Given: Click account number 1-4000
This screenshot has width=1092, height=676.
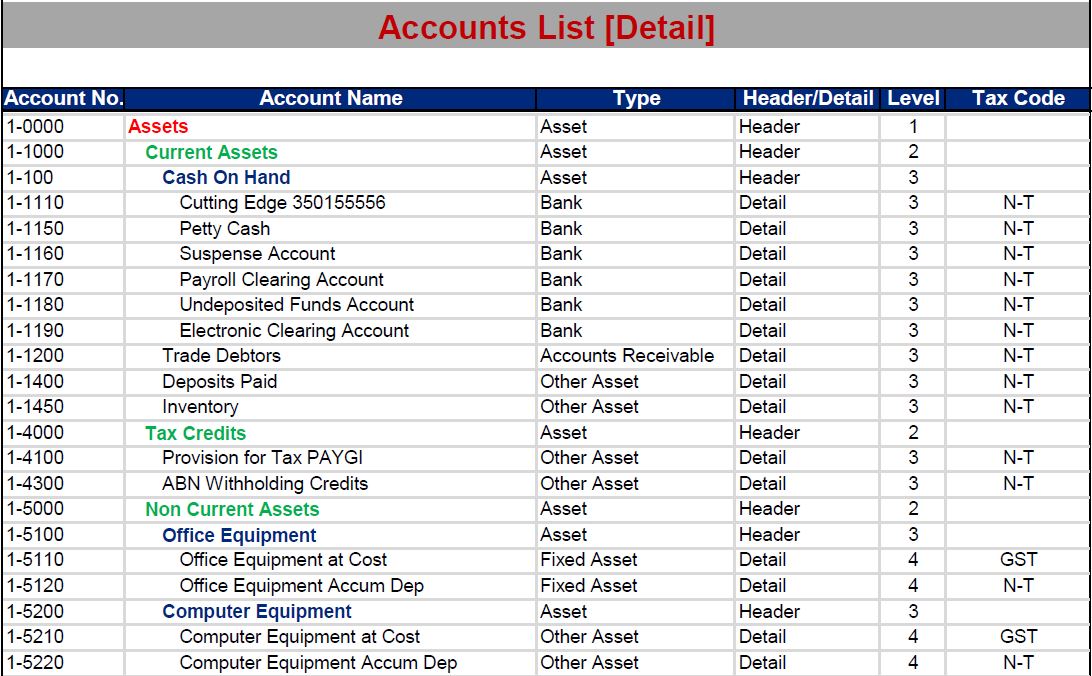Looking at the screenshot, I should tap(35, 432).
